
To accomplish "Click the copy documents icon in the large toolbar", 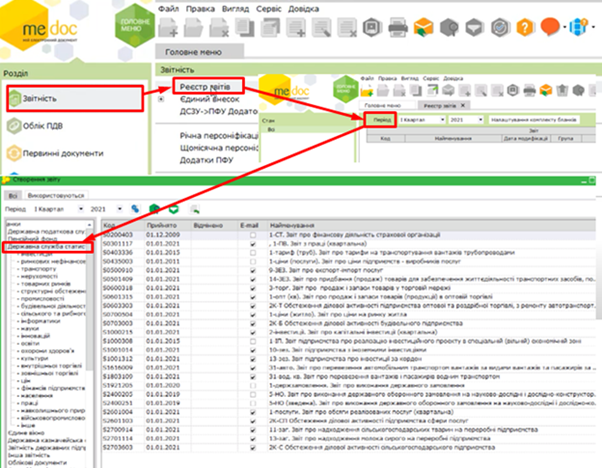I will tap(245, 28).
